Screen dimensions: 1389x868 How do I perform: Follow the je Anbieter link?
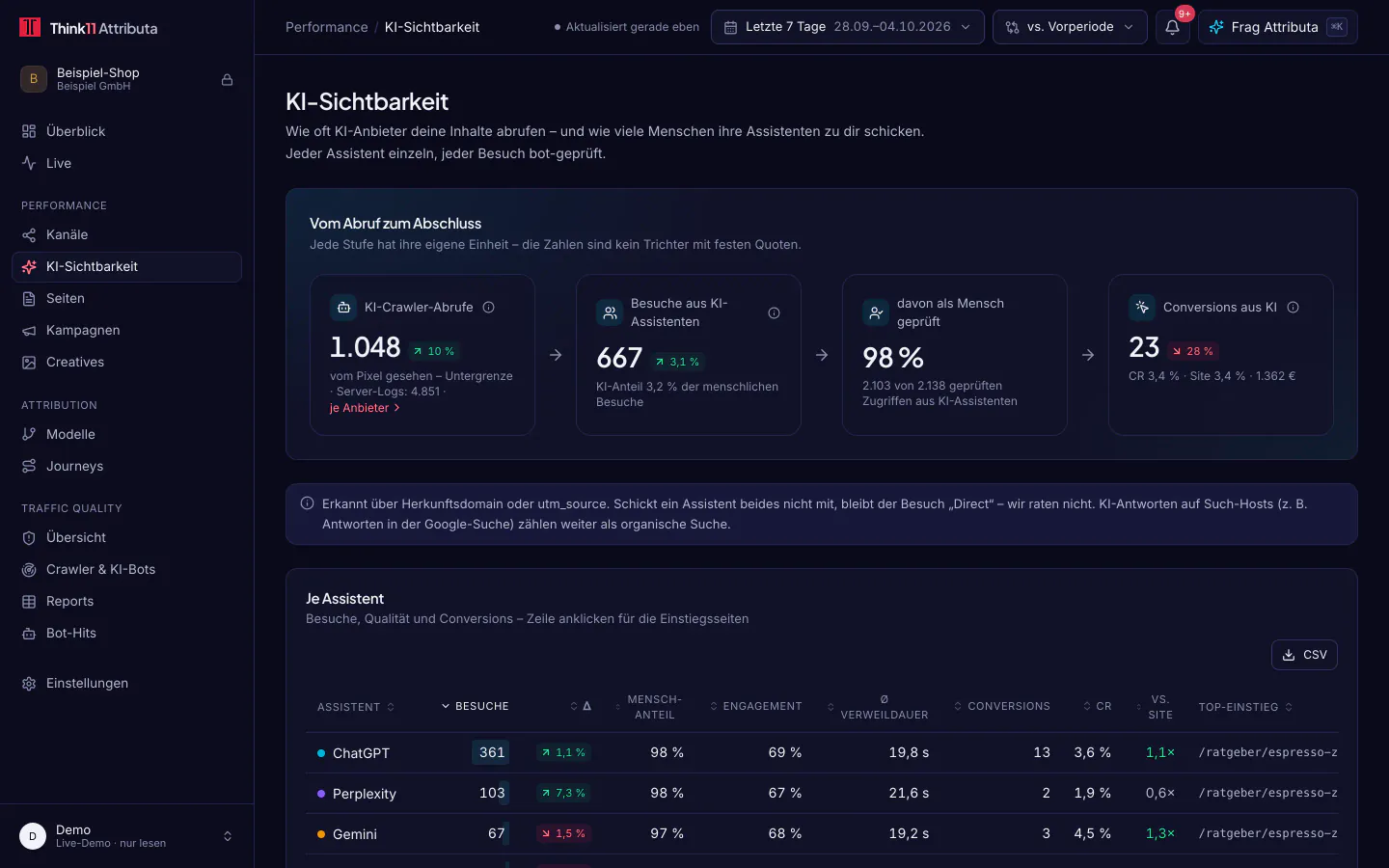click(x=365, y=408)
